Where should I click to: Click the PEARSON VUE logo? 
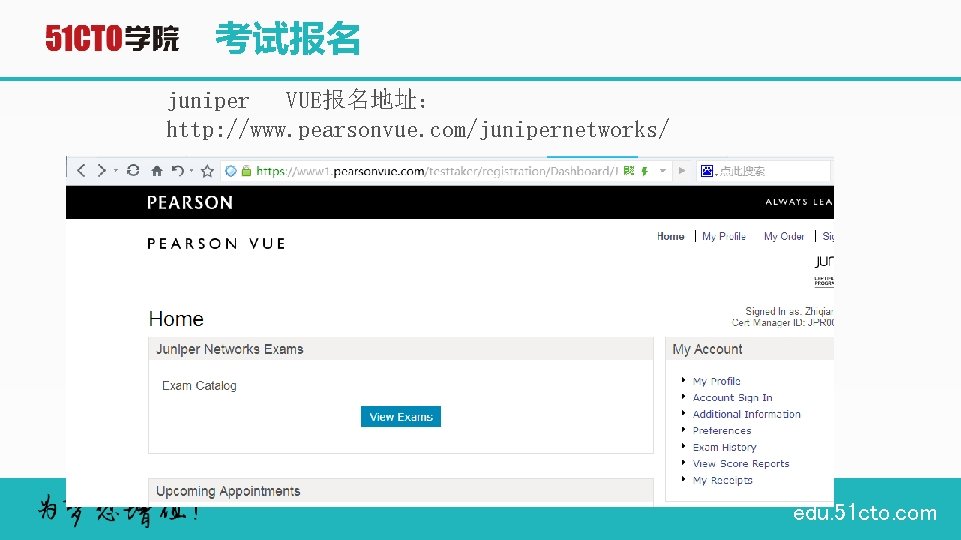pyautogui.click(x=216, y=243)
